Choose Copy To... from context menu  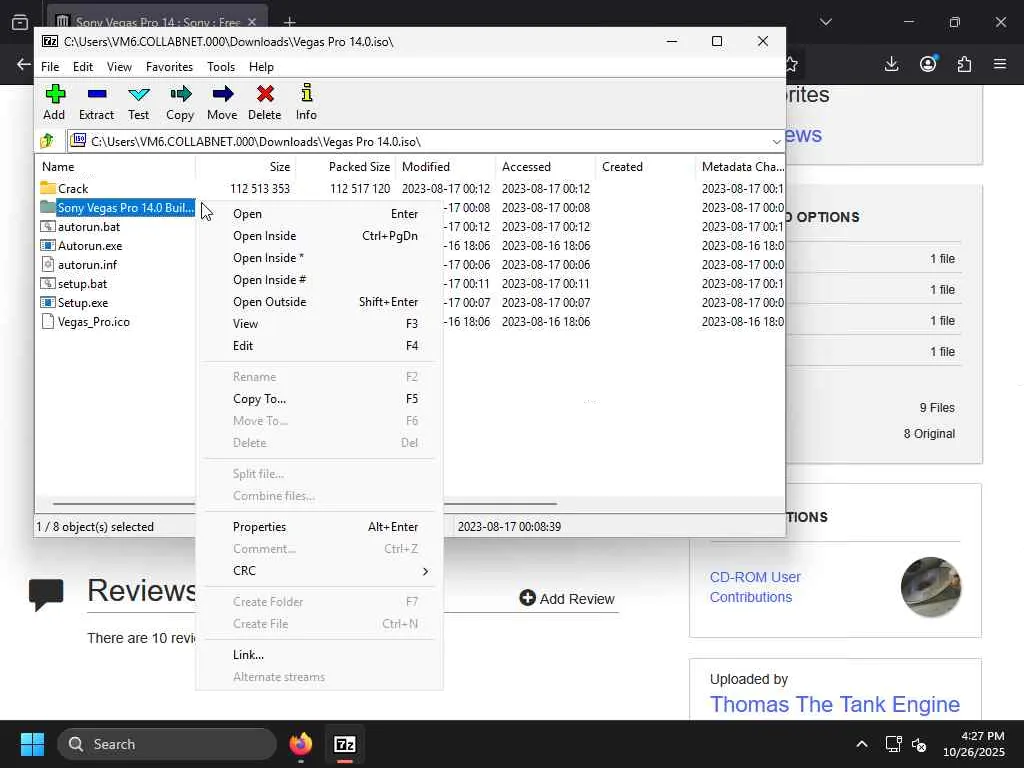pyautogui.click(x=319, y=399)
